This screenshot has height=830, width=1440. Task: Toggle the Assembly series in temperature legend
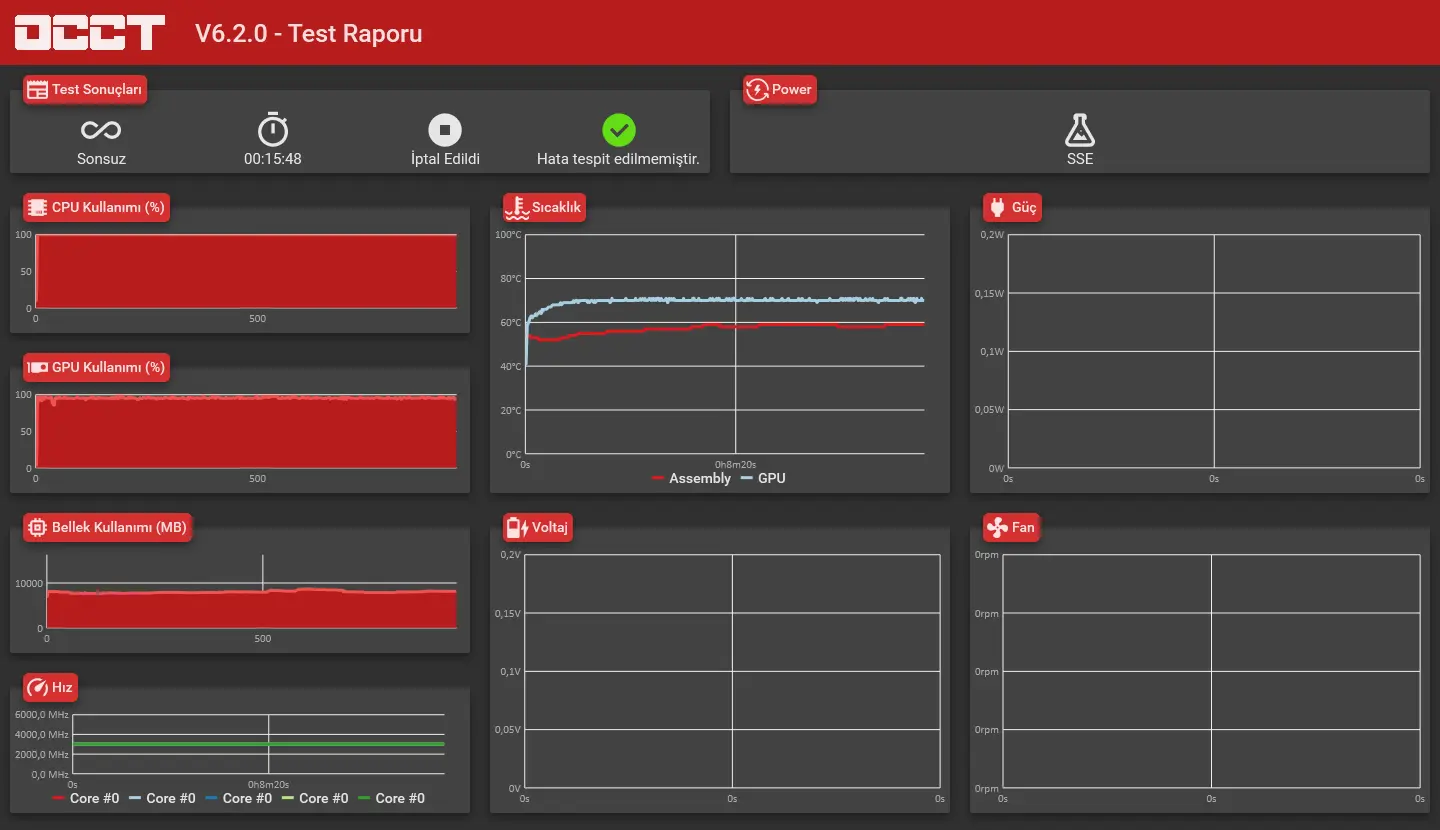(691, 478)
